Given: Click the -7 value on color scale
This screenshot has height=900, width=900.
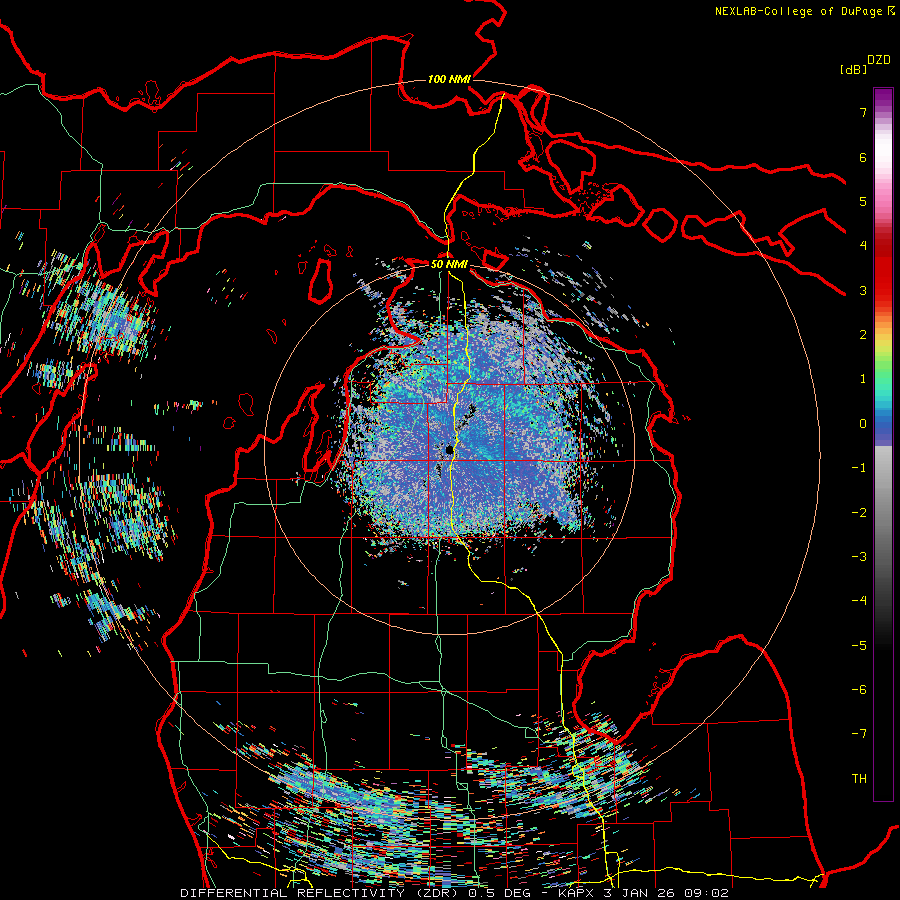Looking at the screenshot, I should pos(859,734).
